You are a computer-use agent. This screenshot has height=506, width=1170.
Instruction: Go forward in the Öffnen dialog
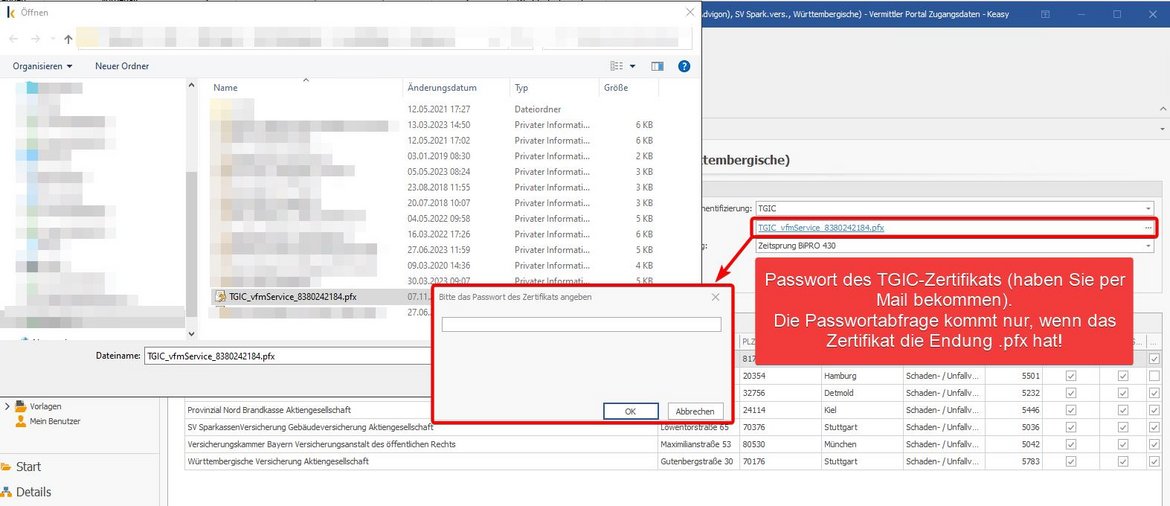(35, 39)
